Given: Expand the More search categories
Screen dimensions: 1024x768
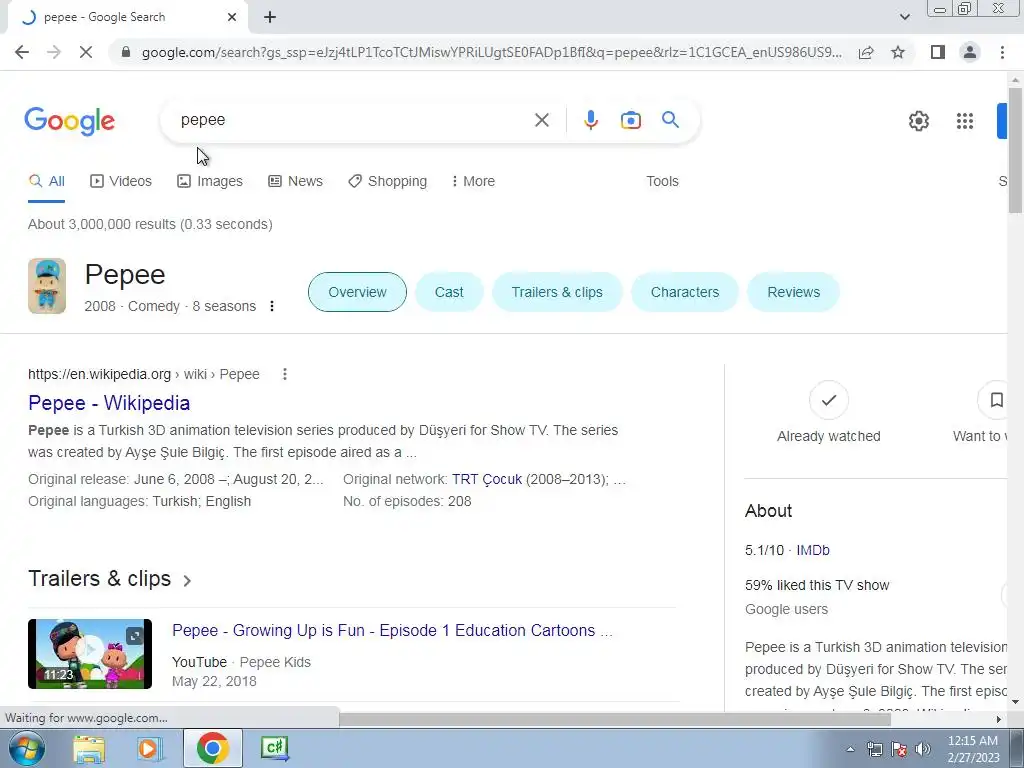Looking at the screenshot, I should pos(473,182).
